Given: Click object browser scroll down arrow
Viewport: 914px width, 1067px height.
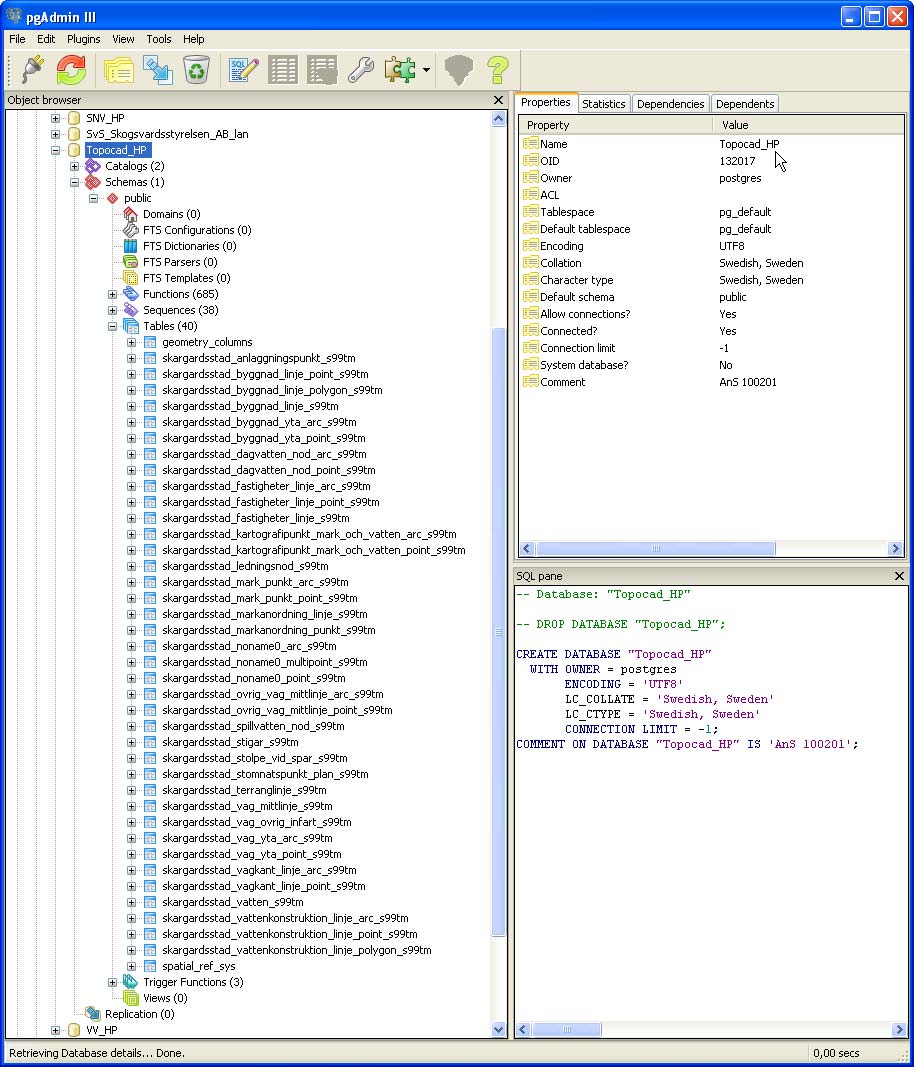Looking at the screenshot, I should [498, 1030].
